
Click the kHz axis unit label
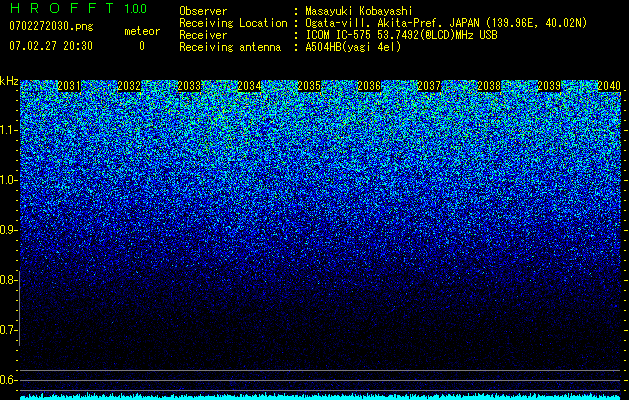(9, 81)
